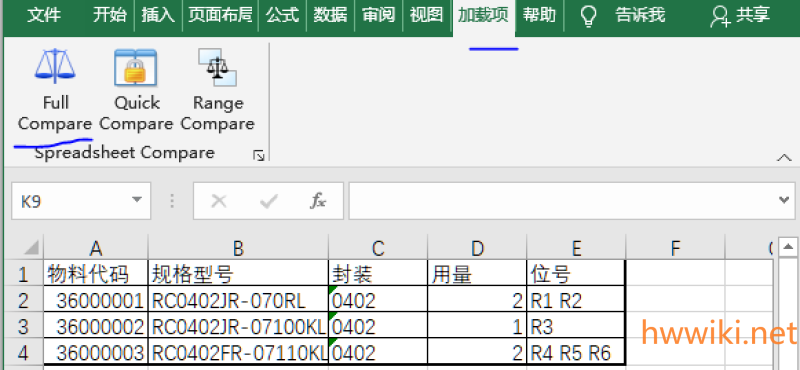The height and width of the screenshot is (370, 800).
Task: Select the 0402 cell in row 3
Action: 378,326
